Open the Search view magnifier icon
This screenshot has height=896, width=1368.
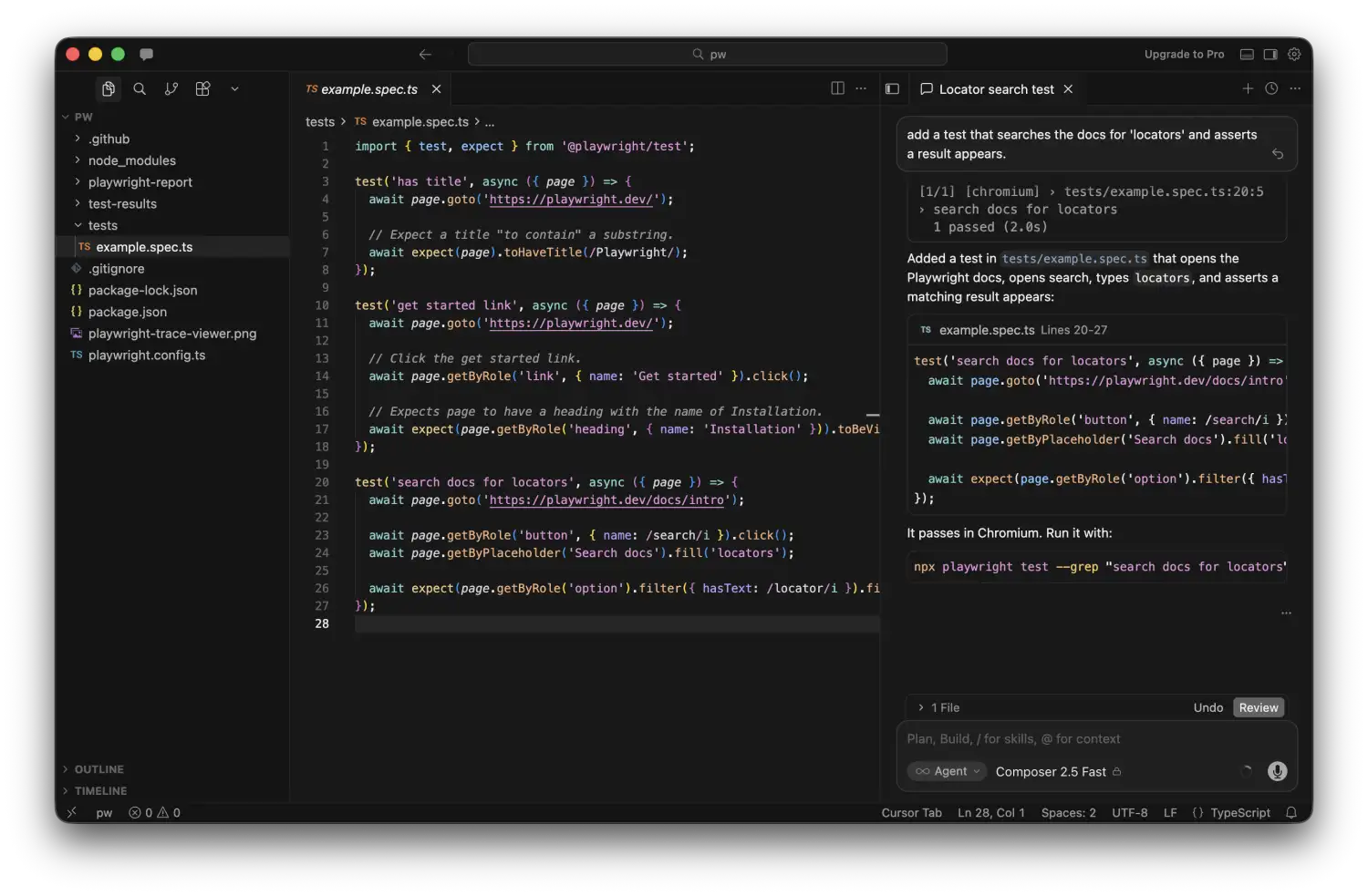140,88
